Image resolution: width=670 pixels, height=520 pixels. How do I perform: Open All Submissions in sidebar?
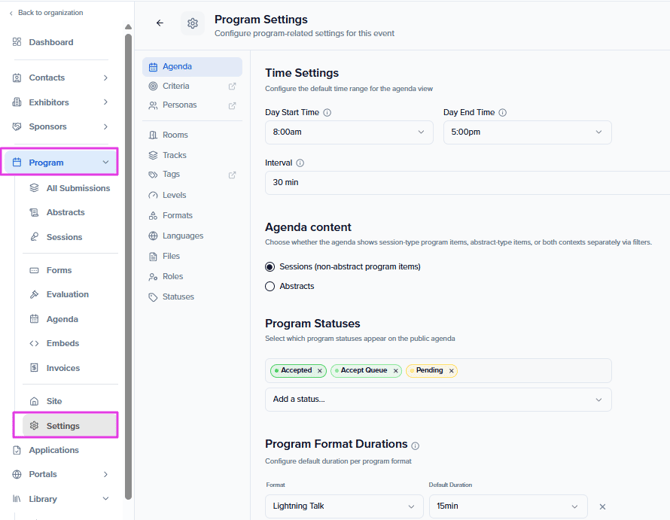click(78, 188)
